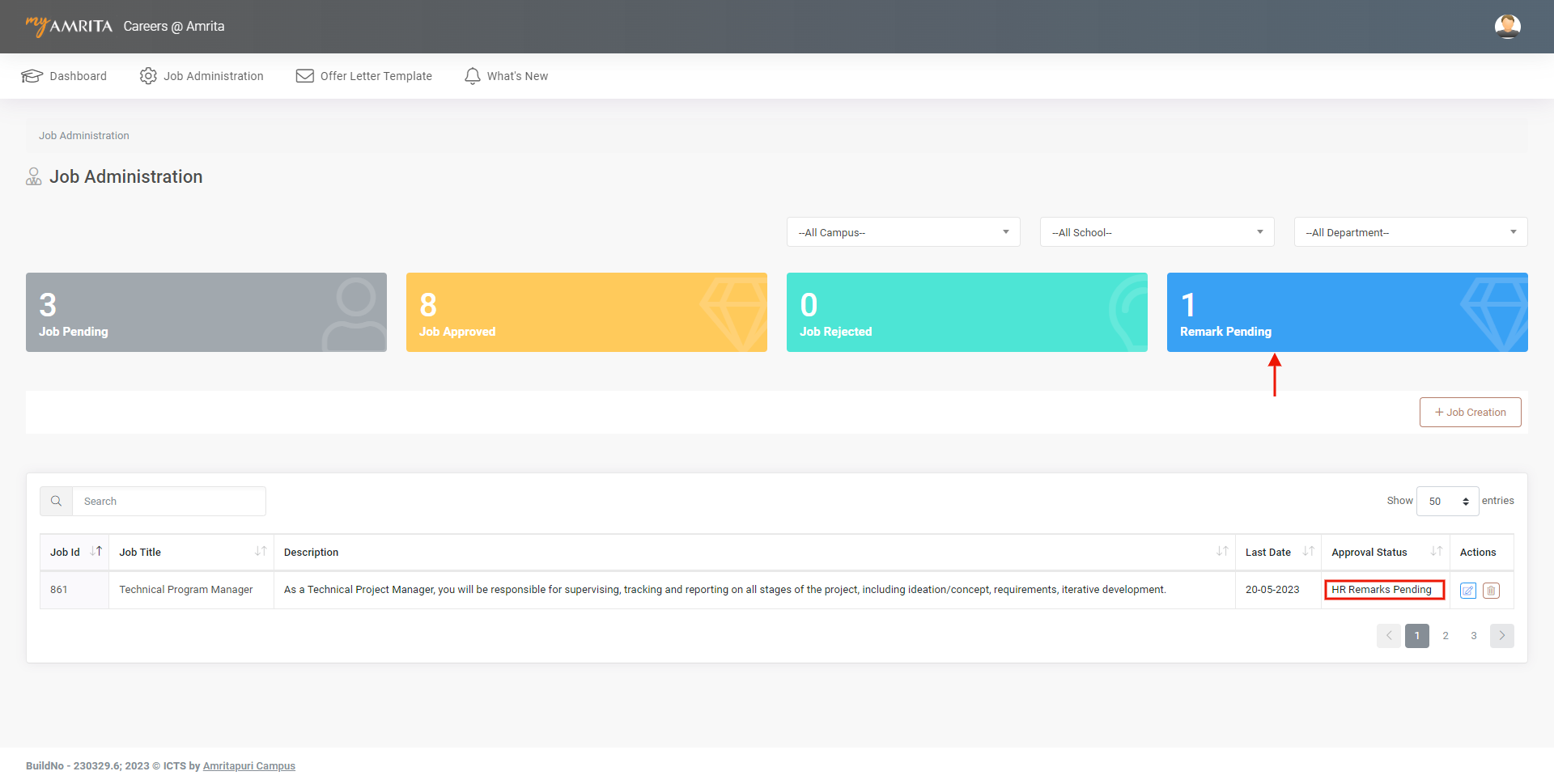Screen dimensions: 1554x784
Task: Open the All Department dropdown
Action: (1410, 232)
